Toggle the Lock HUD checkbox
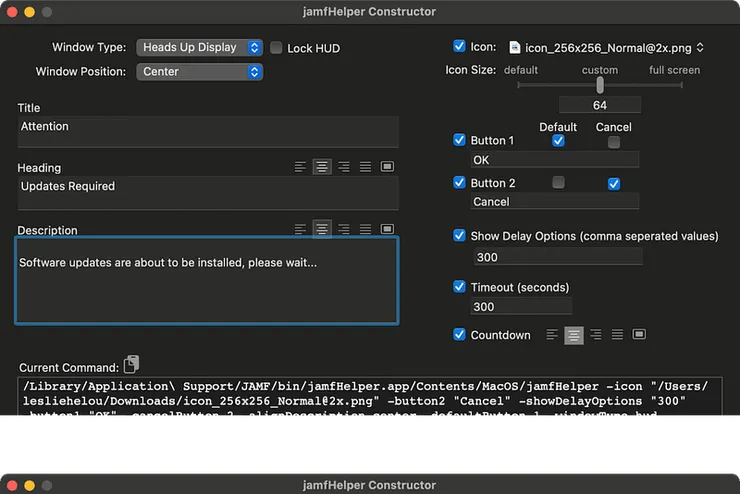This screenshot has width=740, height=494. [276, 48]
